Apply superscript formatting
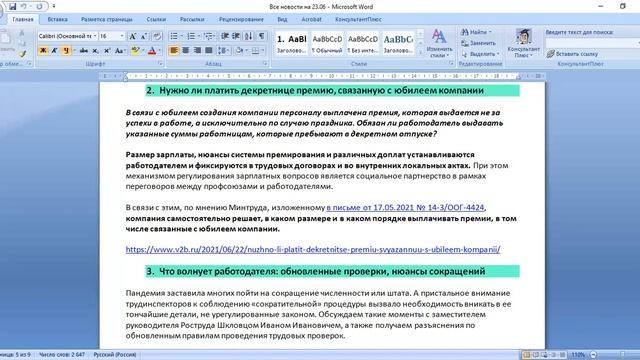 107,51
